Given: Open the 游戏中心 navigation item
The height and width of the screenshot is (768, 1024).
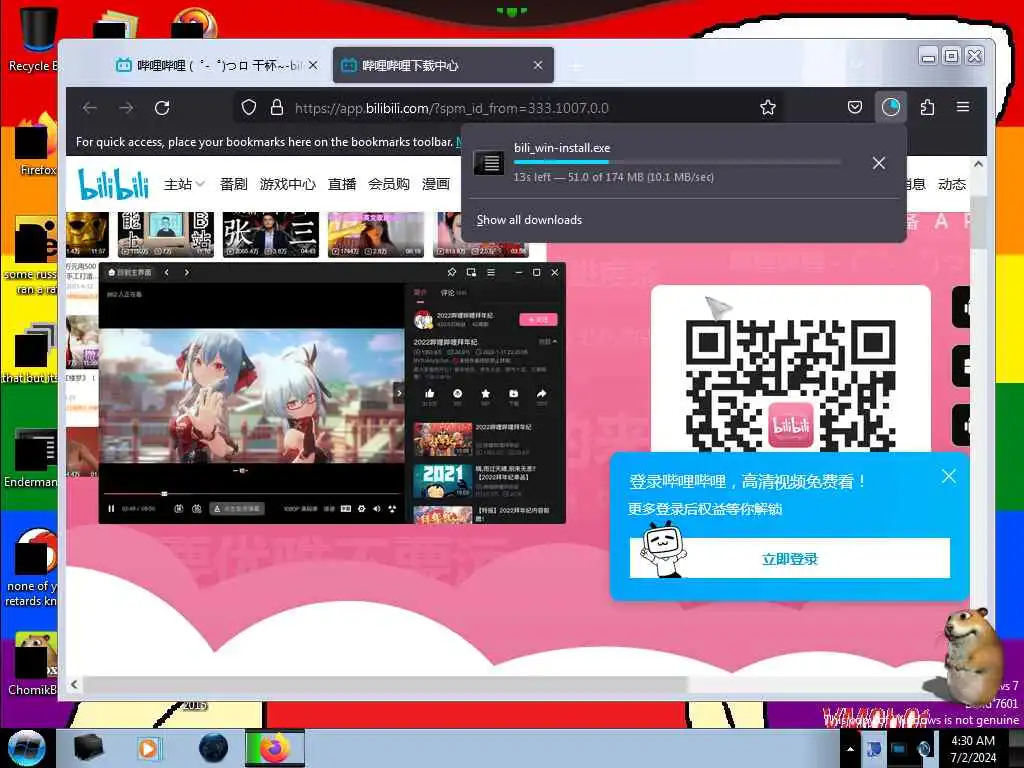Looking at the screenshot, I should click(287, 184).
